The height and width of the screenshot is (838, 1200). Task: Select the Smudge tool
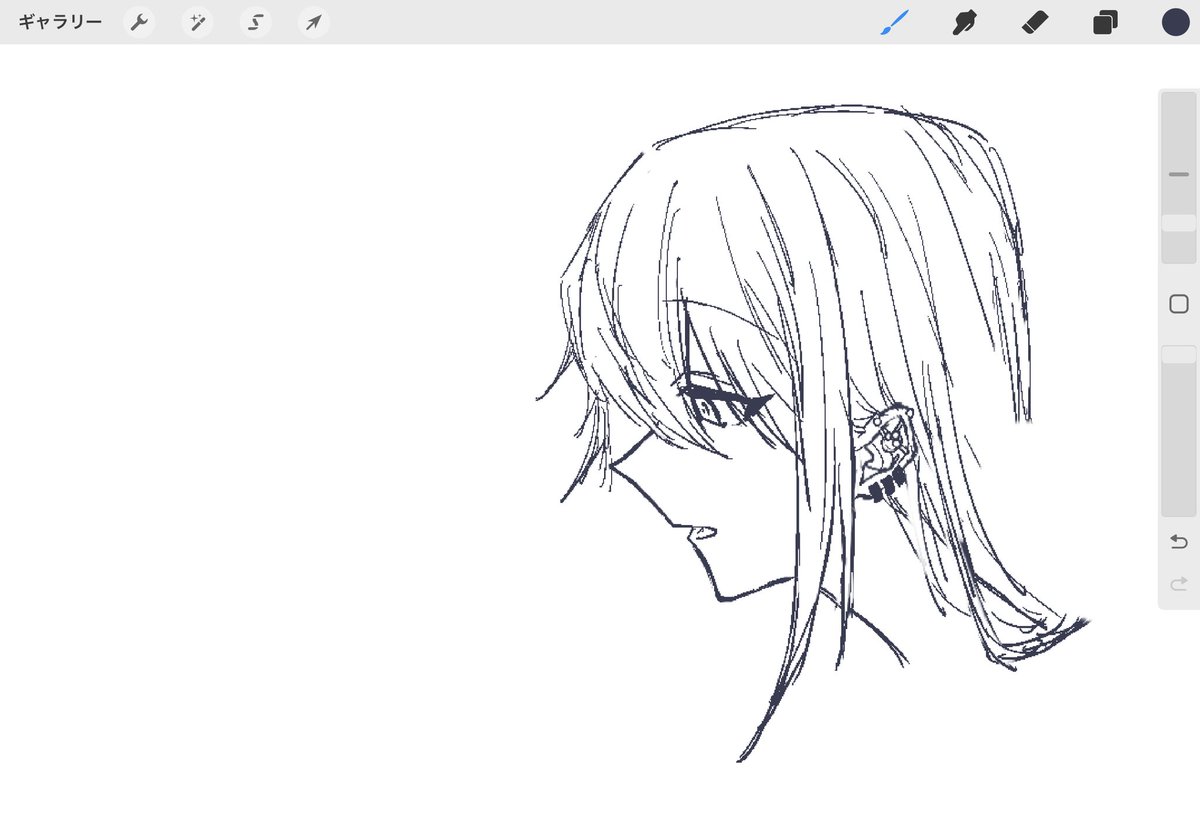(x=964, y=22)
